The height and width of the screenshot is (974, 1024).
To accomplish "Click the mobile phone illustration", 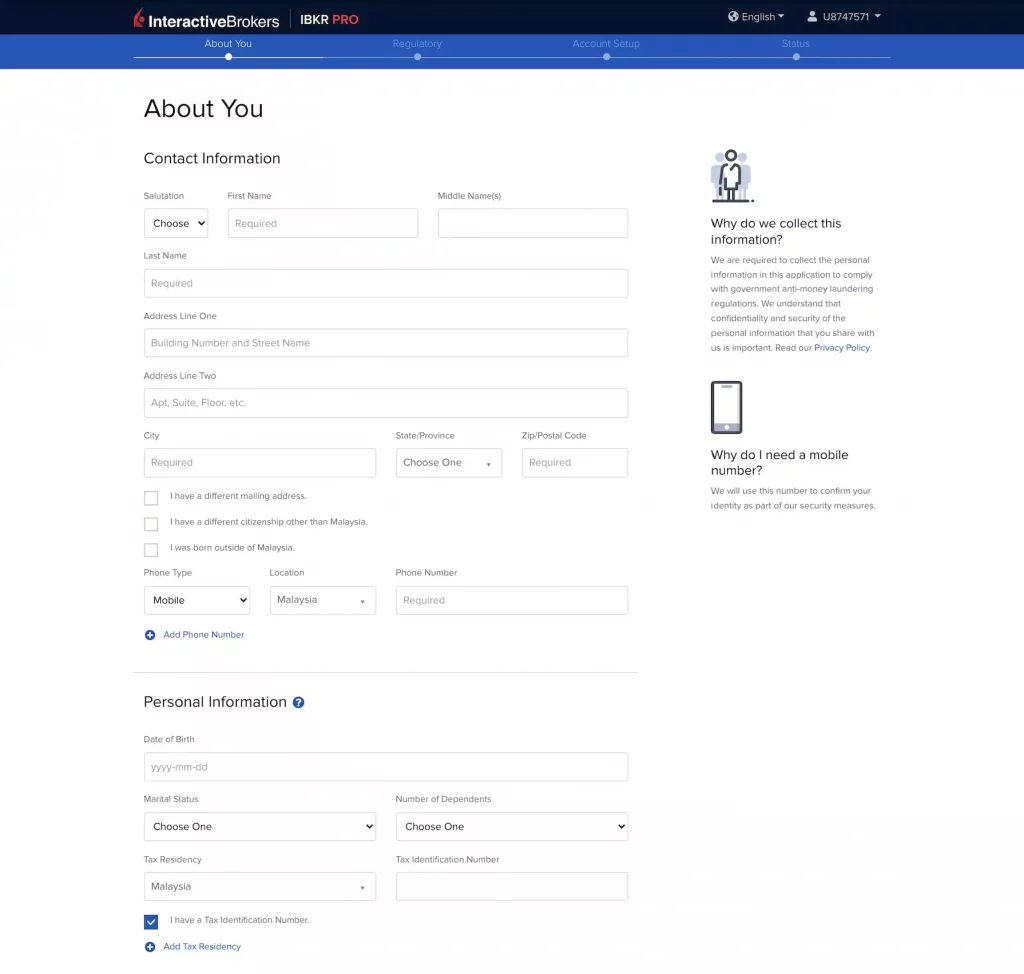I will (x=726, y=407).
